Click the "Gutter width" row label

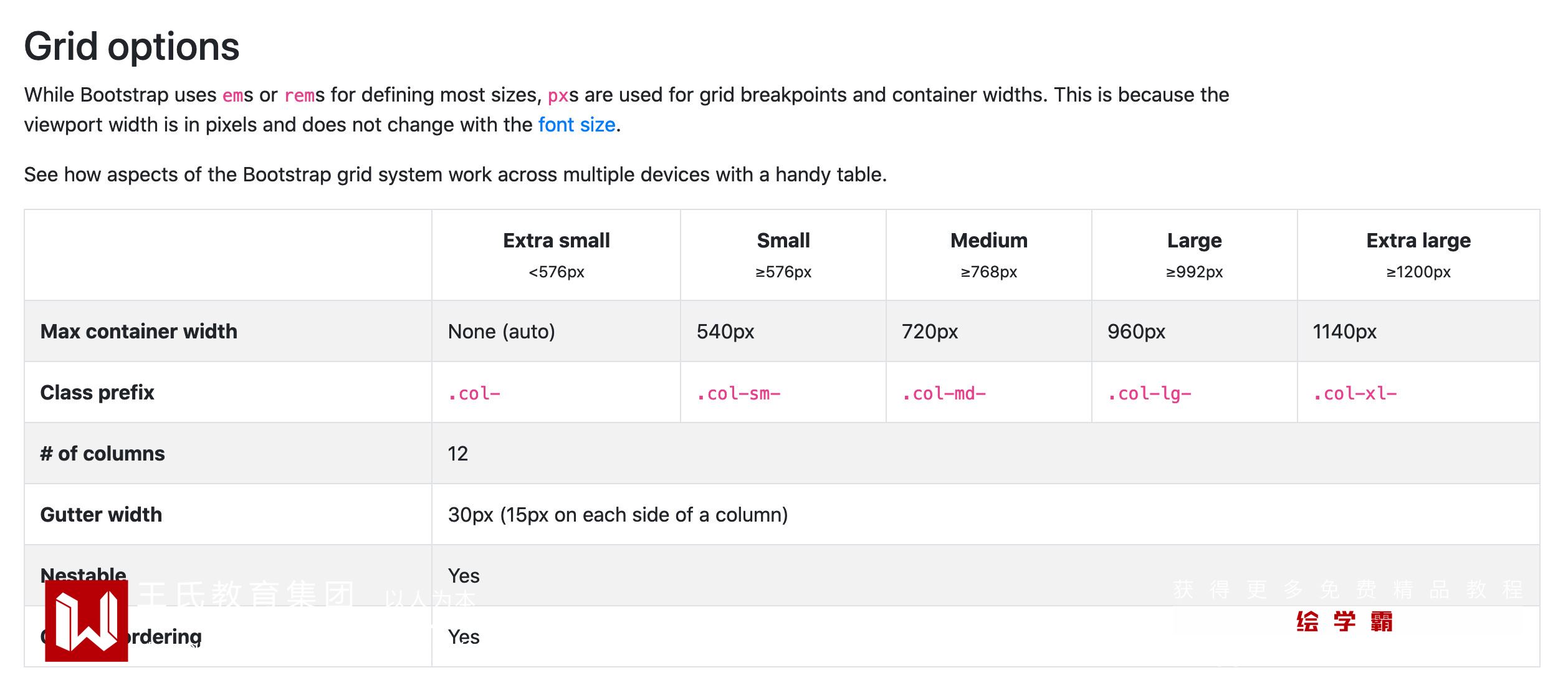101,515
